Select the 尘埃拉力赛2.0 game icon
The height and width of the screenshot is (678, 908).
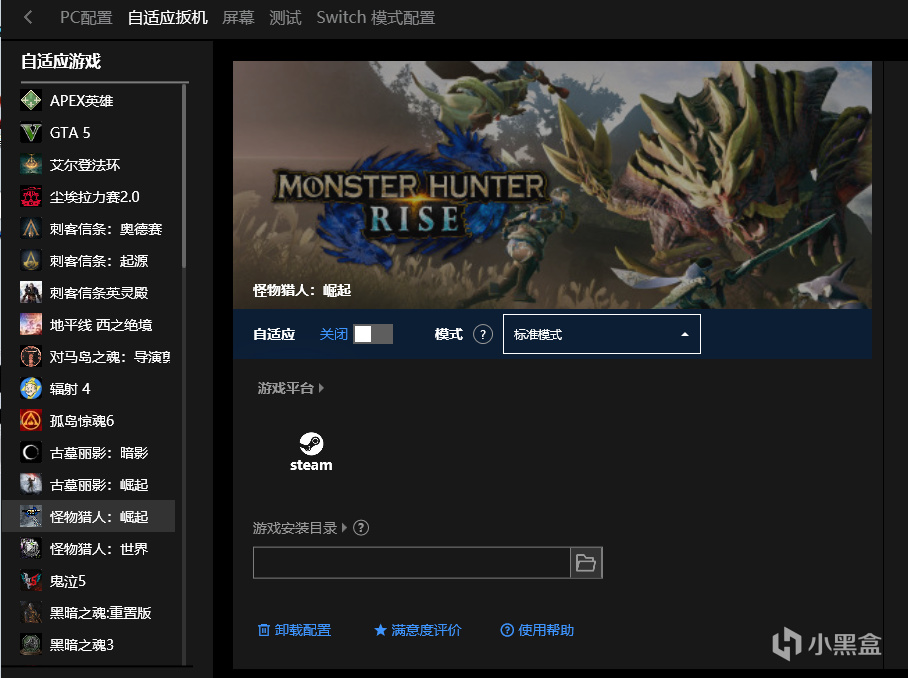click(31, 197)
